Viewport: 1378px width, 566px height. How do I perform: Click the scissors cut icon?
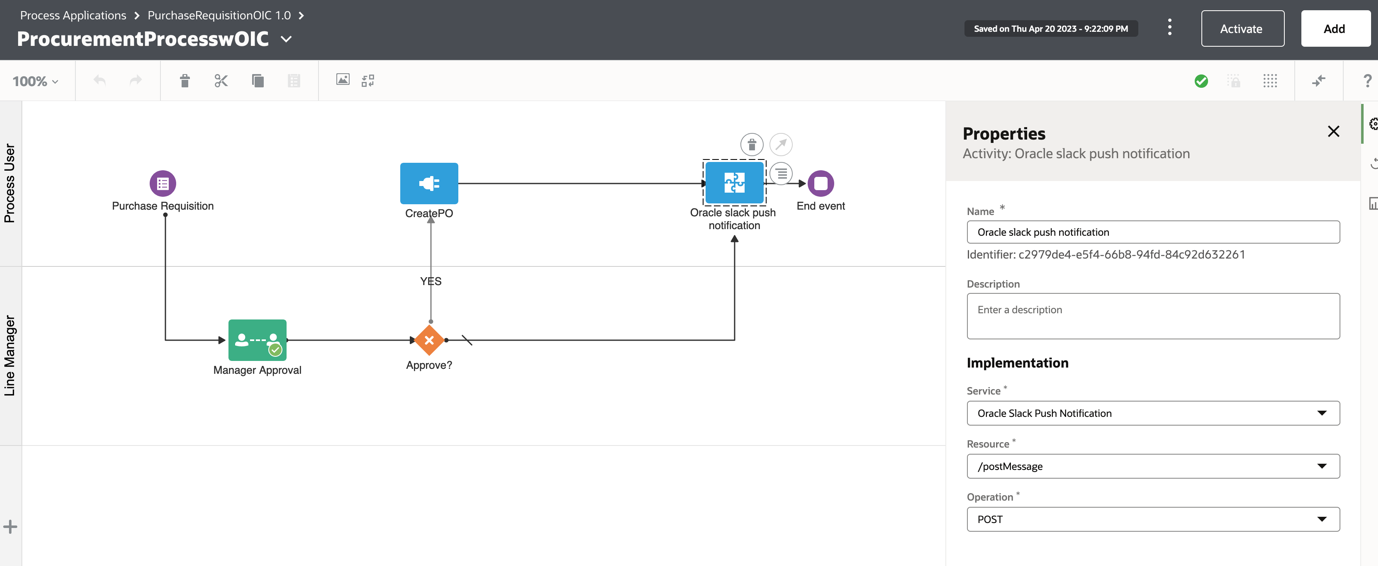[221, 81]
